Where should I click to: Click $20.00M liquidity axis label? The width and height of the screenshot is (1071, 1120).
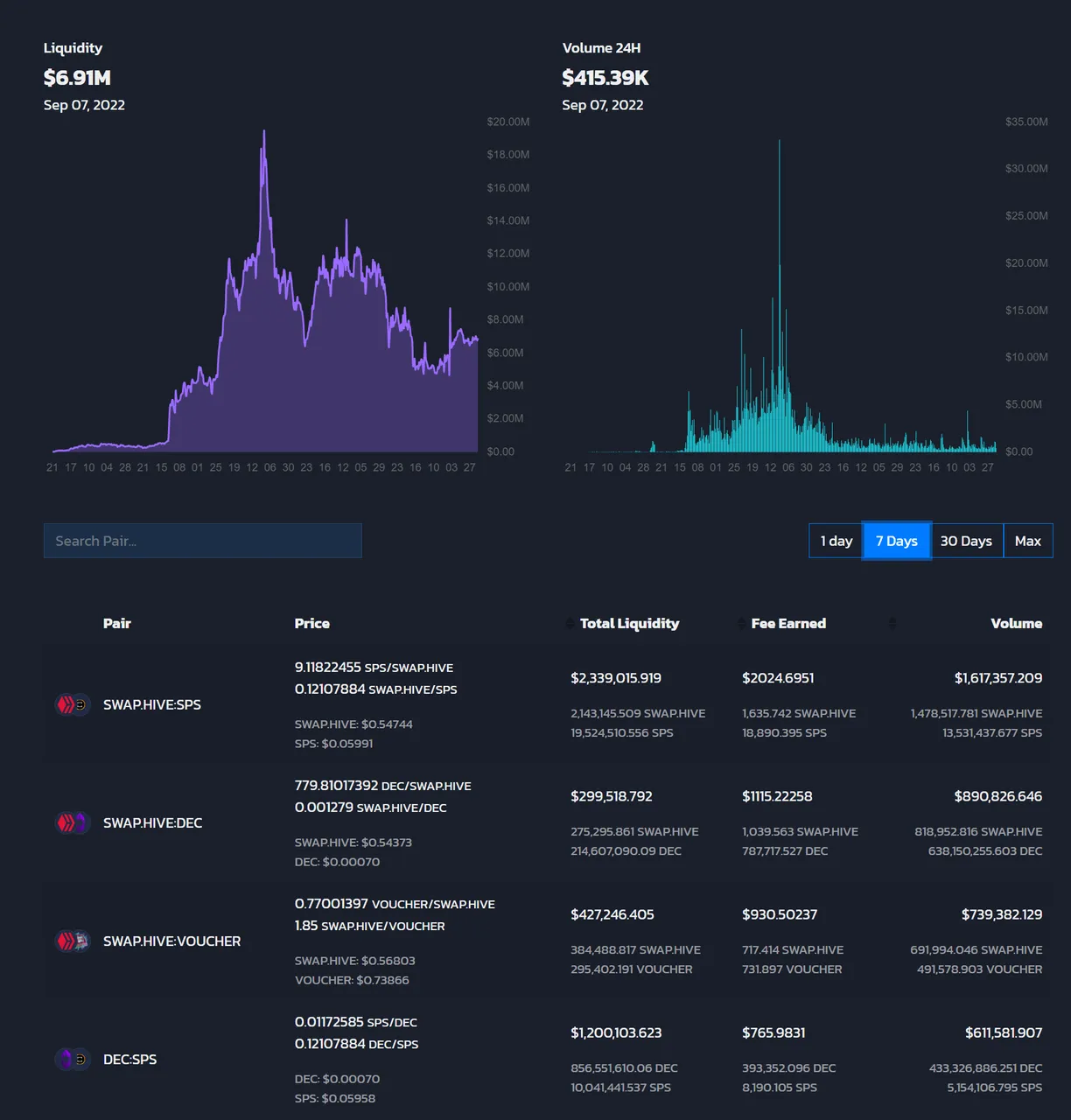(508, 122)
